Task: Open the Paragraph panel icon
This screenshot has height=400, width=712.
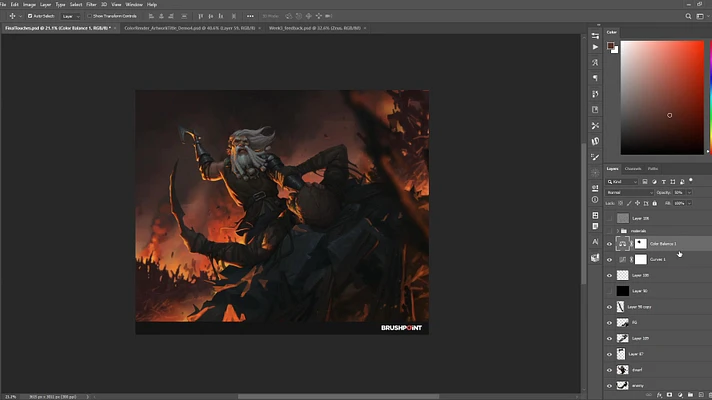Action: (595, 78)
